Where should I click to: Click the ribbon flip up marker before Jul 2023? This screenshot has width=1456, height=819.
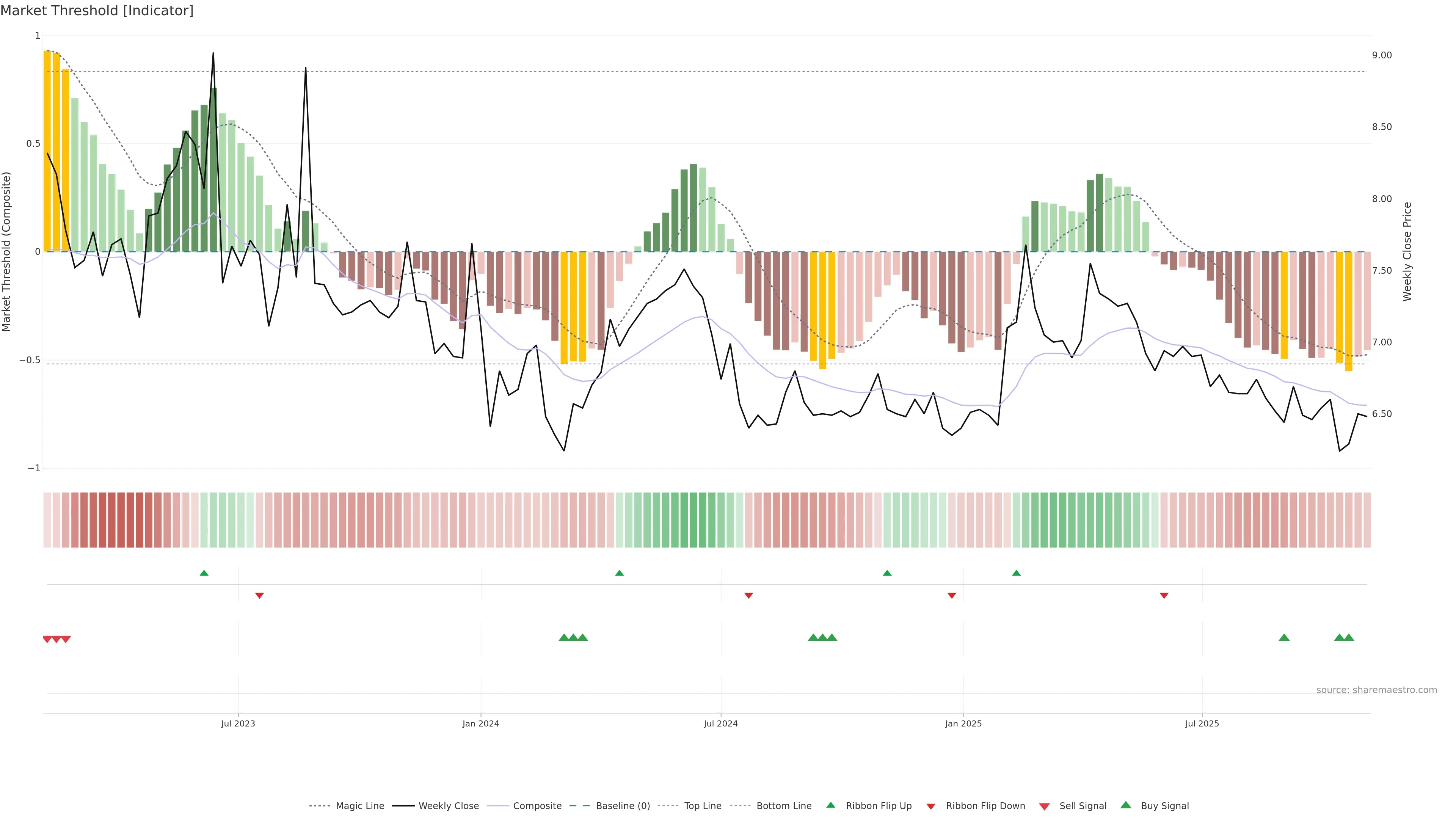point(204,573)
